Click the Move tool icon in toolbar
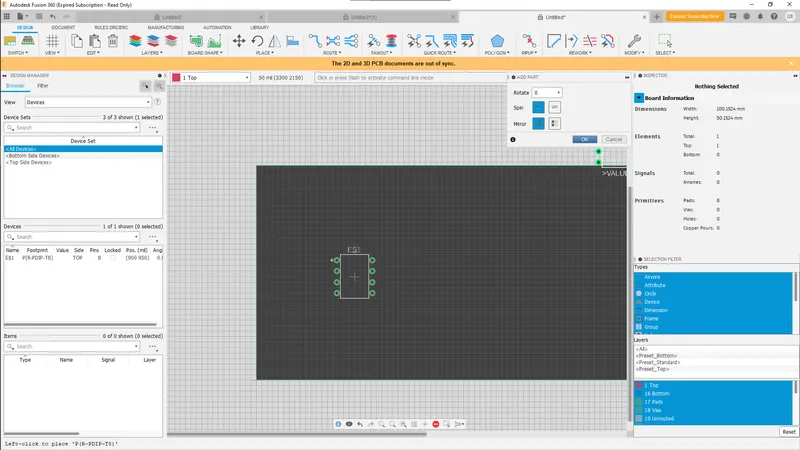The height and width of the screenshot is (450, 800). pyautogui.click(x=239, y=41)
